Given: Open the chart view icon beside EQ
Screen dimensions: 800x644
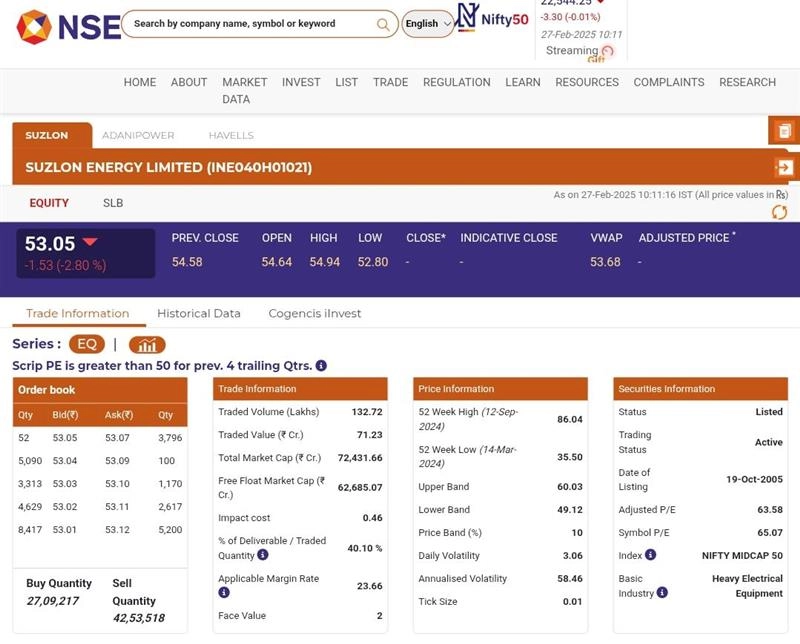Looking at the screenshot, I should pyautogui.click(x=146, y=344).
